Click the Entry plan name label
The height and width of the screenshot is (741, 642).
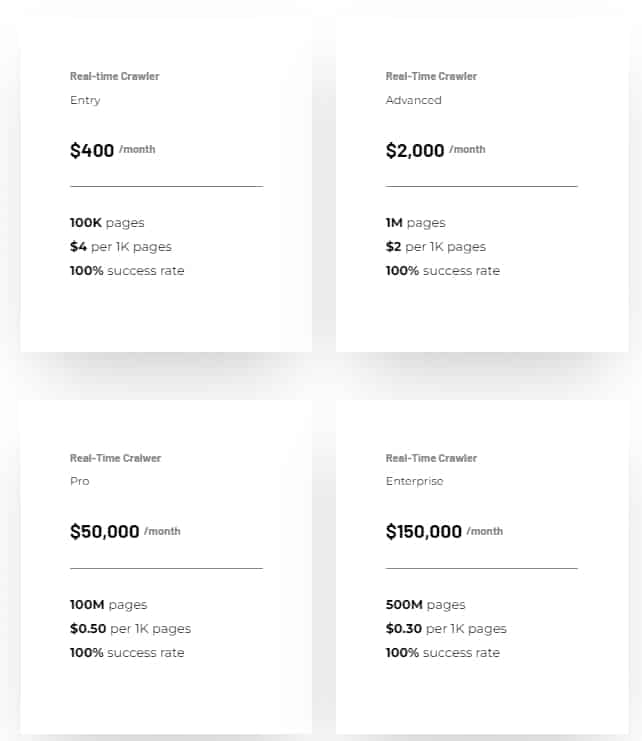pyautogui.click(x=85, y=100)
